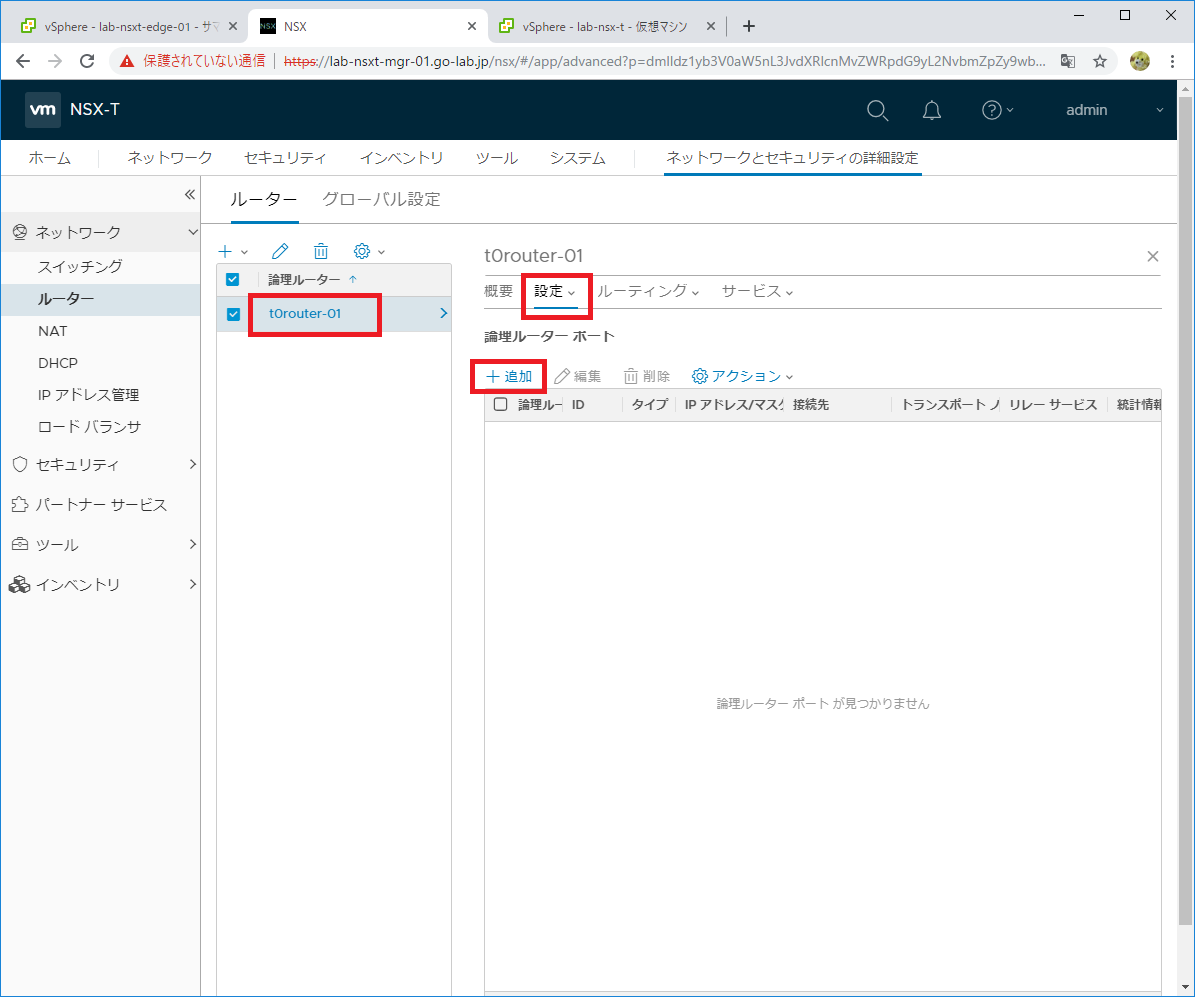This screenshot has height=997, width=1195.
Task: Open パートナー サービス in sidebar
Action: [101, 505]
